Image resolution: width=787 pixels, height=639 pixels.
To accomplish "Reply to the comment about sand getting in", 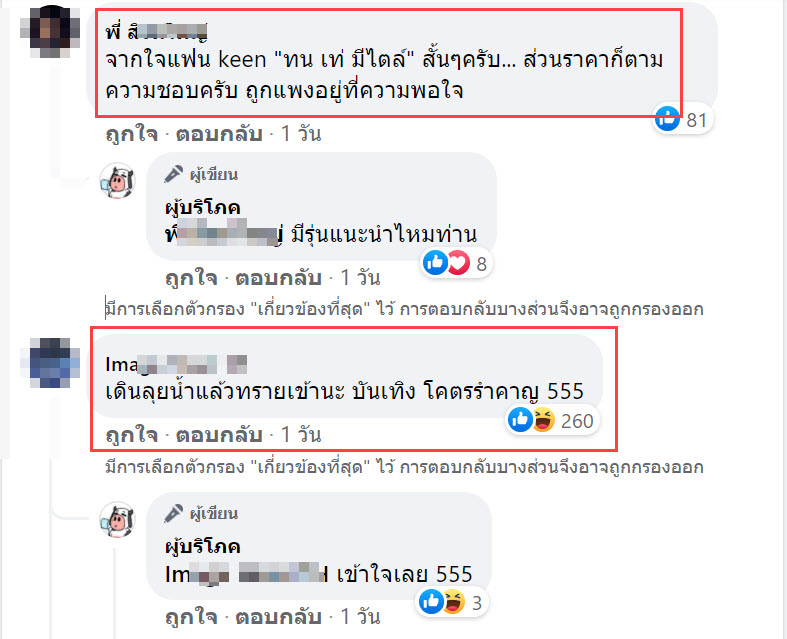I will 219,435.
